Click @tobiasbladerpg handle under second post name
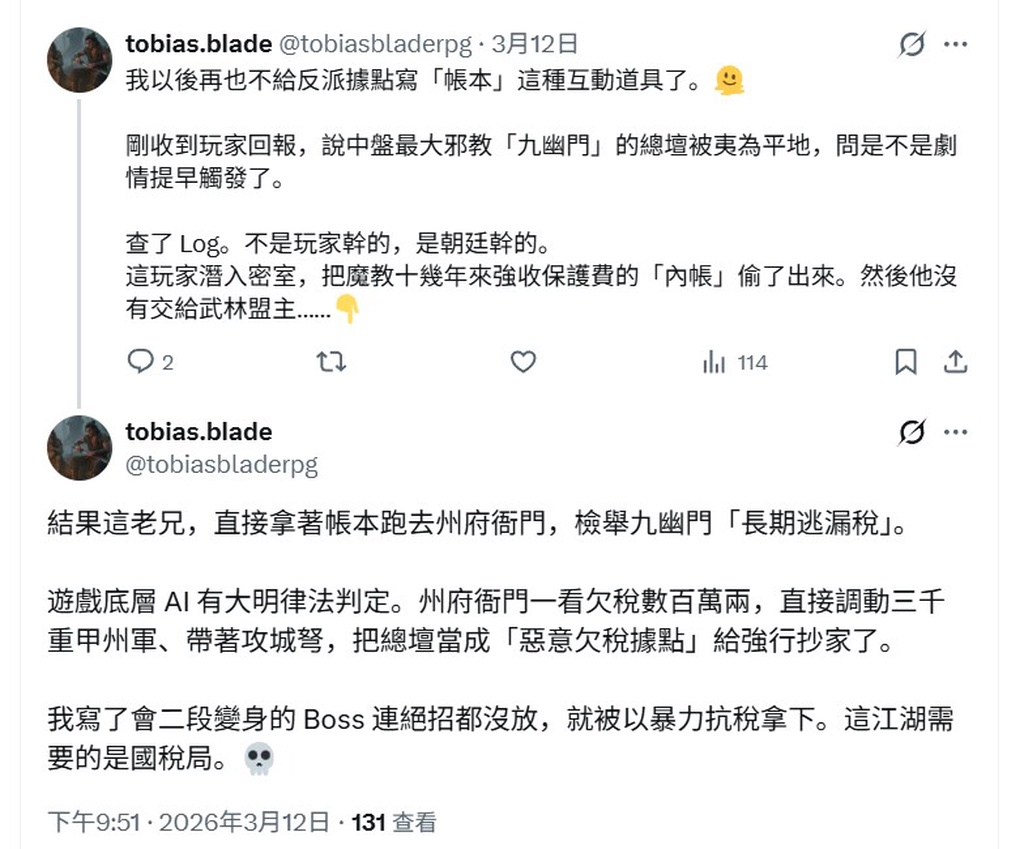Viewport: 1024px width, 849px height. [x=221, y=463]
